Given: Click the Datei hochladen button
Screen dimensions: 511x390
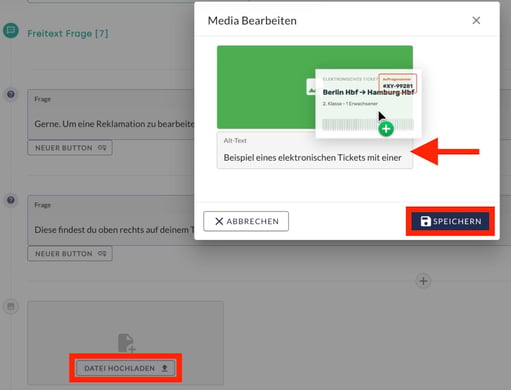Looking at the screenshot, I should pyautogui.click(x=126, y=368).
